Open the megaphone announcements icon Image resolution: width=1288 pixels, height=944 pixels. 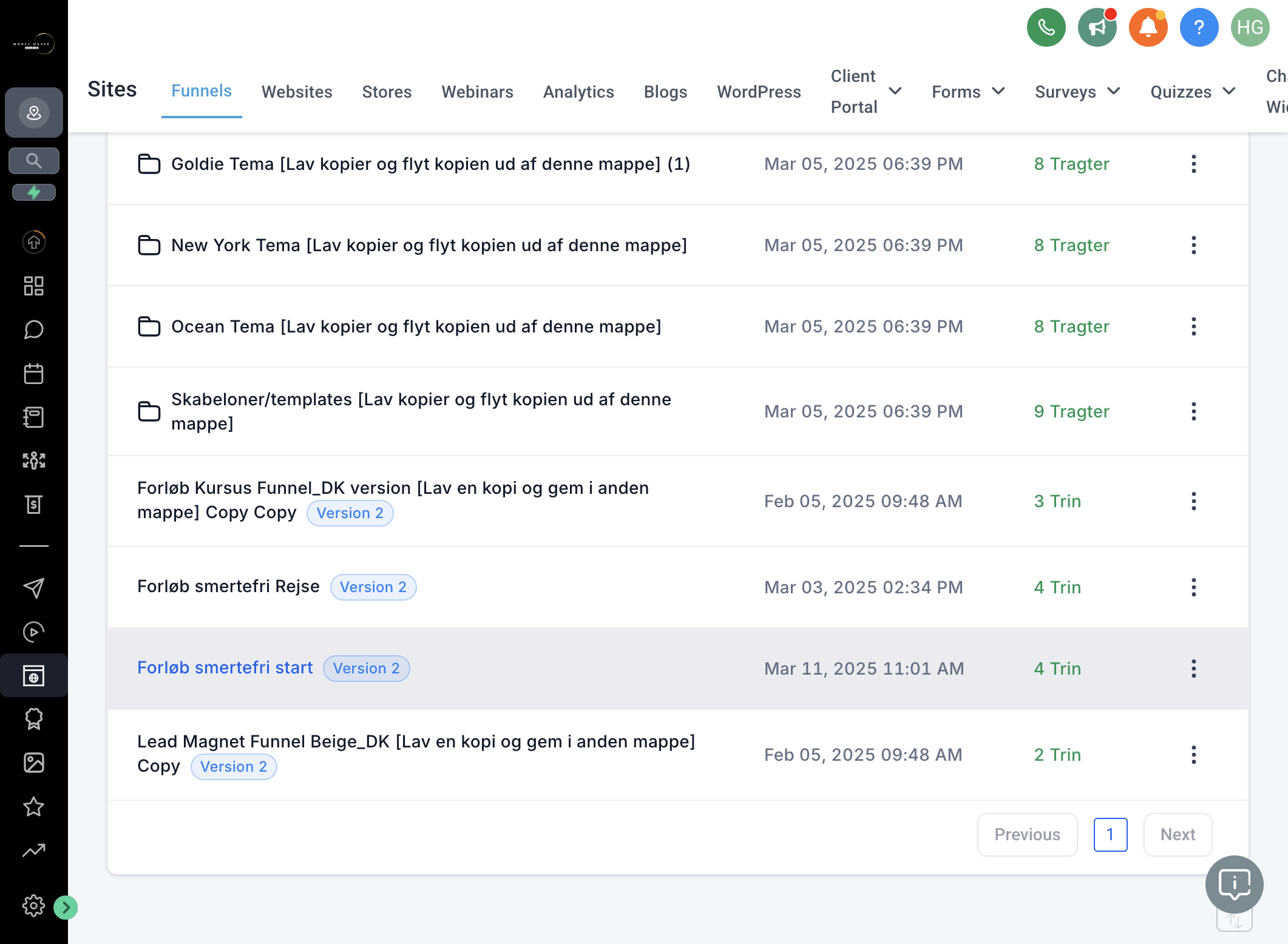tap(1097, 27)
